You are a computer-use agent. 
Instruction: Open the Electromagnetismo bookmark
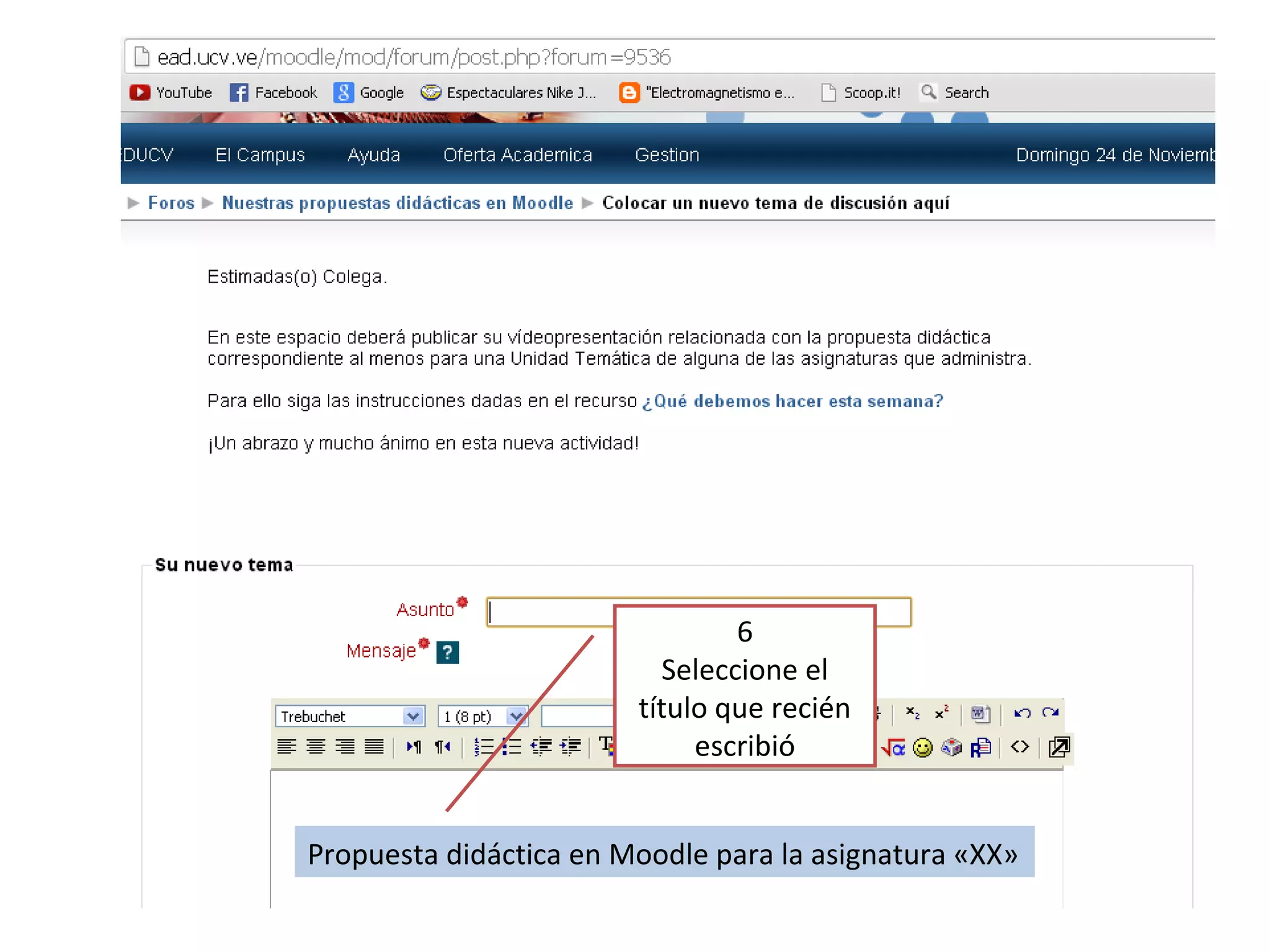[x=707, y=92]
